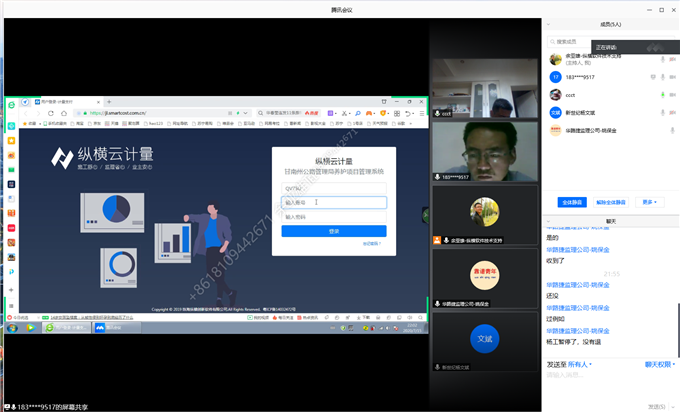Toggle the microphone for 183****9517
This screenshot has height=412, width=680.
[663, 77]
